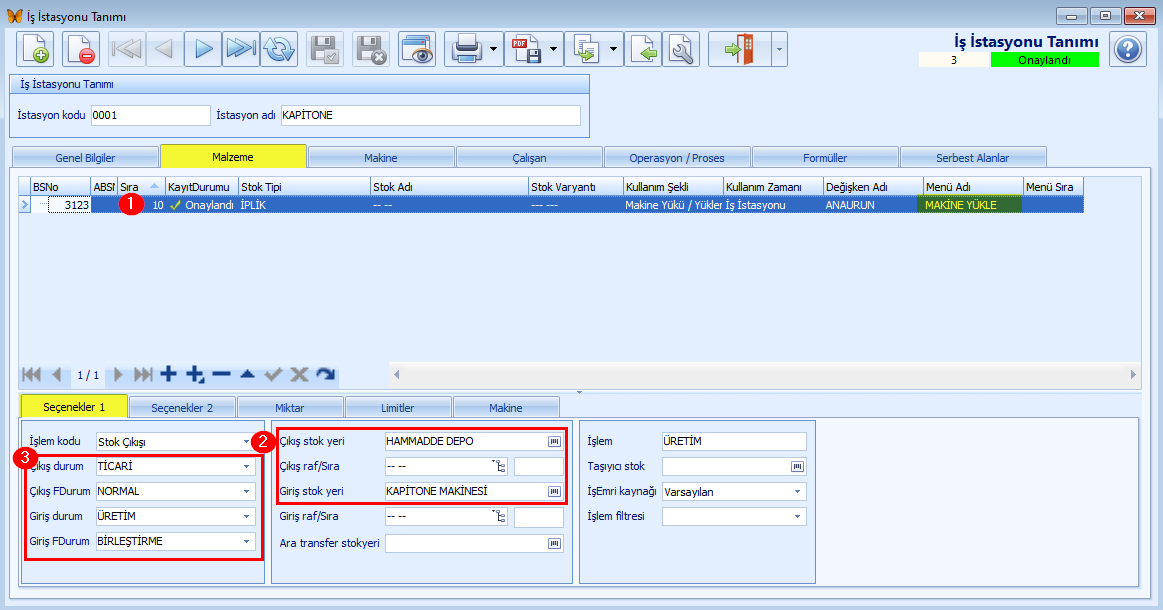Go to next record with play arrow
The height and width of the screenshot is (610, 1163).
(x=203, y=50)
